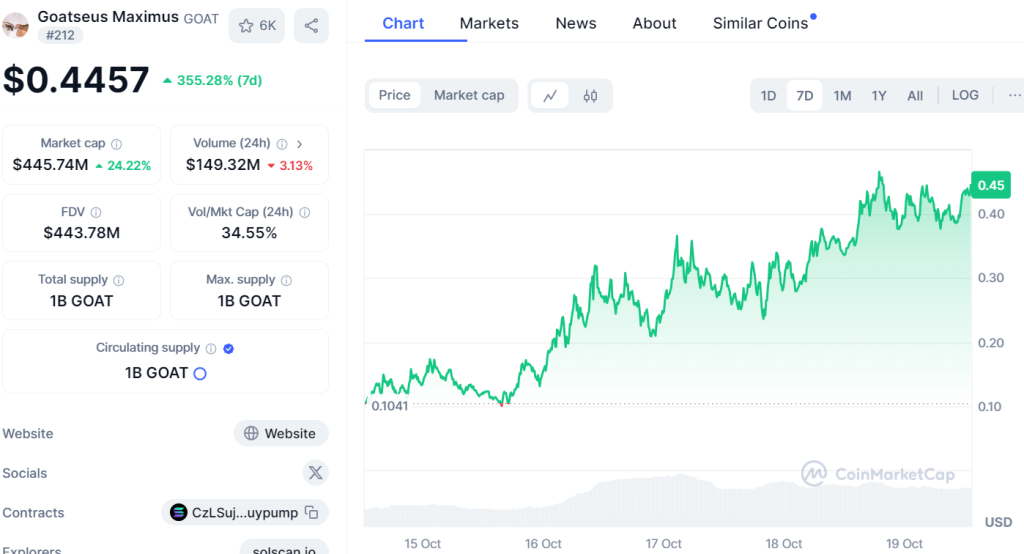1024x554 pixels.
Task: Click the $149.32M volume value
Action: click(x=223, y=165)
